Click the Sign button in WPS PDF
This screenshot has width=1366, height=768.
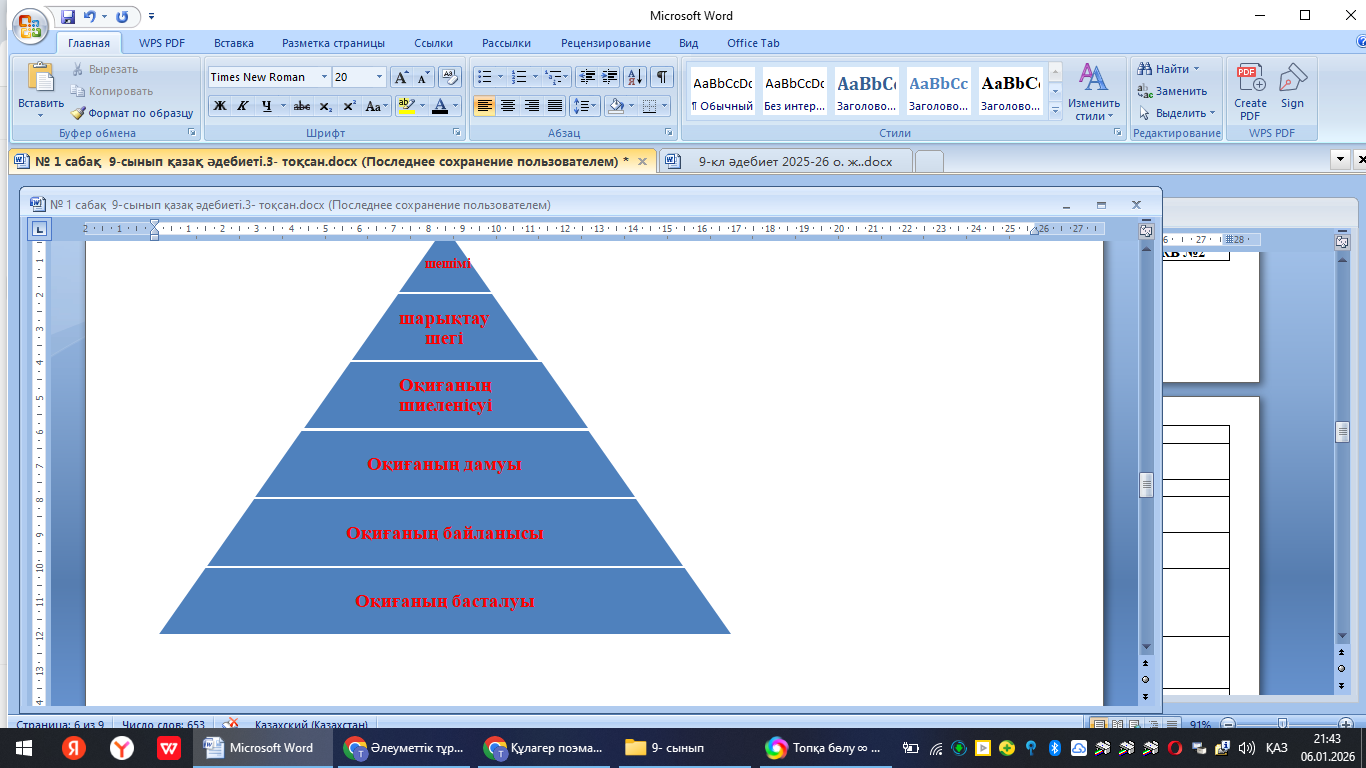click(x=1293, y=86)
